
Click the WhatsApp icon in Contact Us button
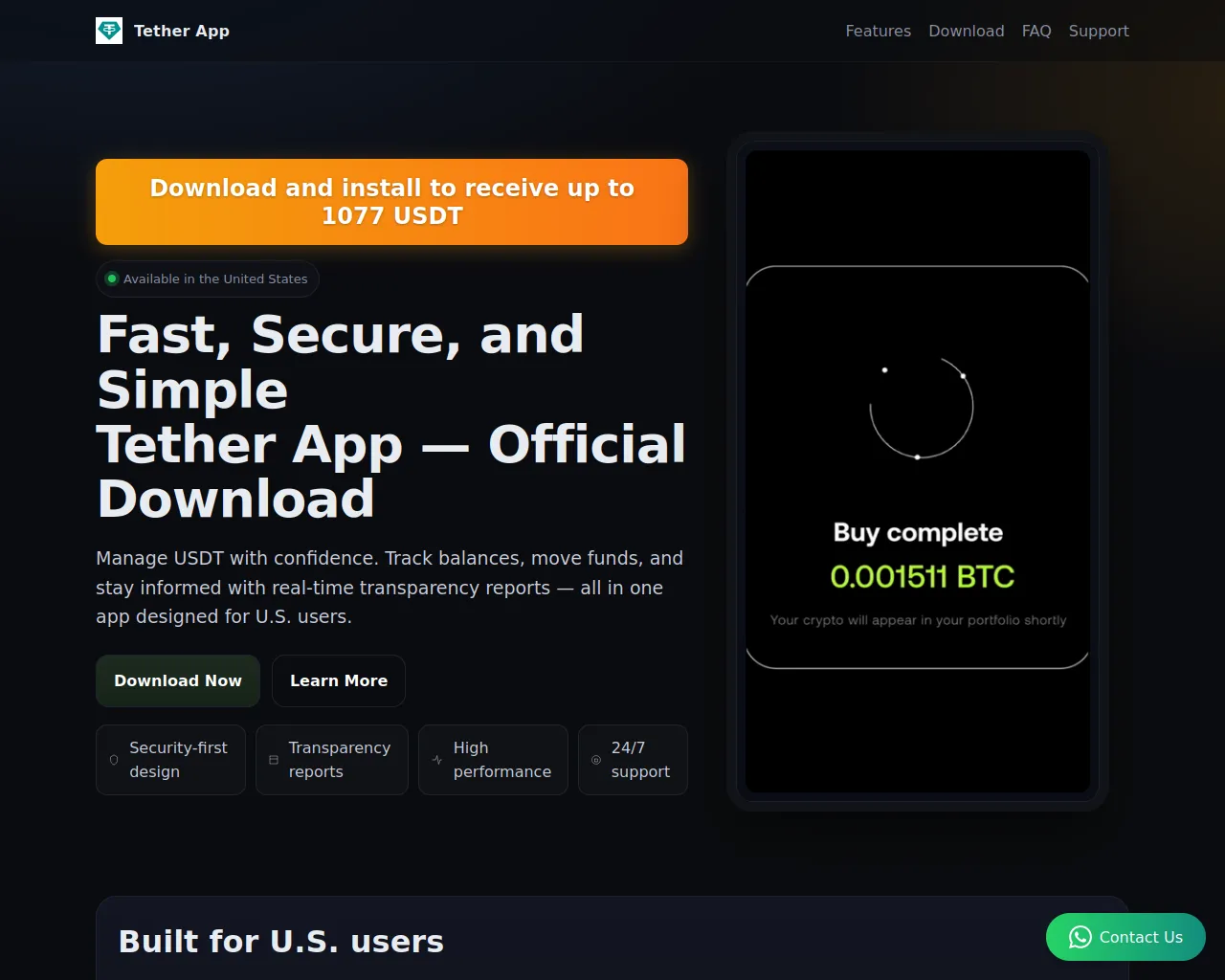tap(1080, 937)
